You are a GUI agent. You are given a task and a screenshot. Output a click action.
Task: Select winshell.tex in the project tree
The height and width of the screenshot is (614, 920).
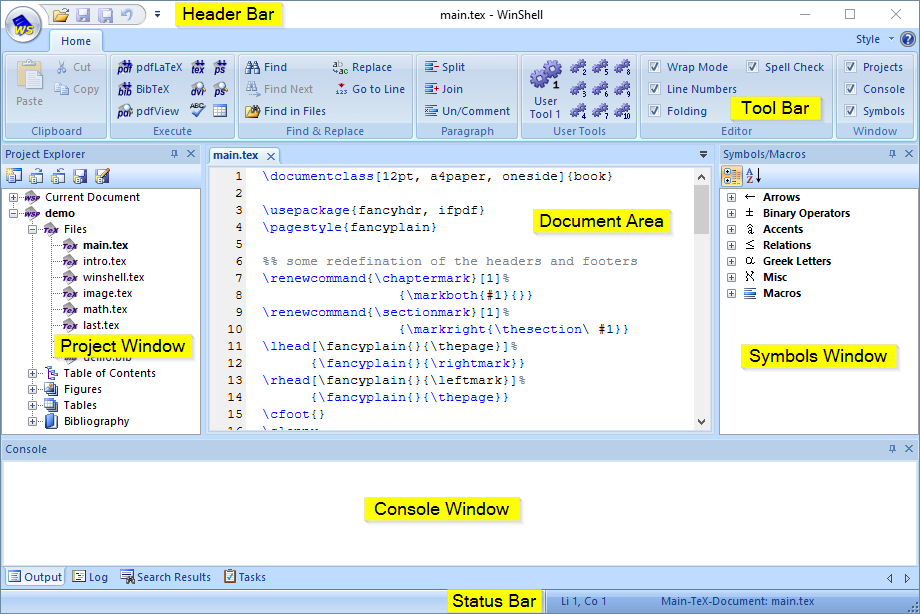[113, 277]
